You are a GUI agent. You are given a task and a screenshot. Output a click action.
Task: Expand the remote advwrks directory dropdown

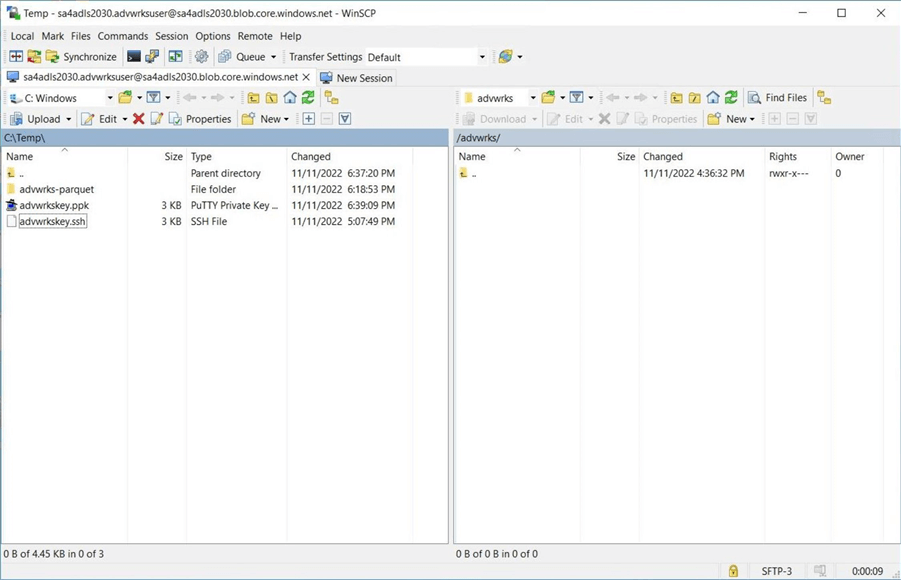click(532, 98)
